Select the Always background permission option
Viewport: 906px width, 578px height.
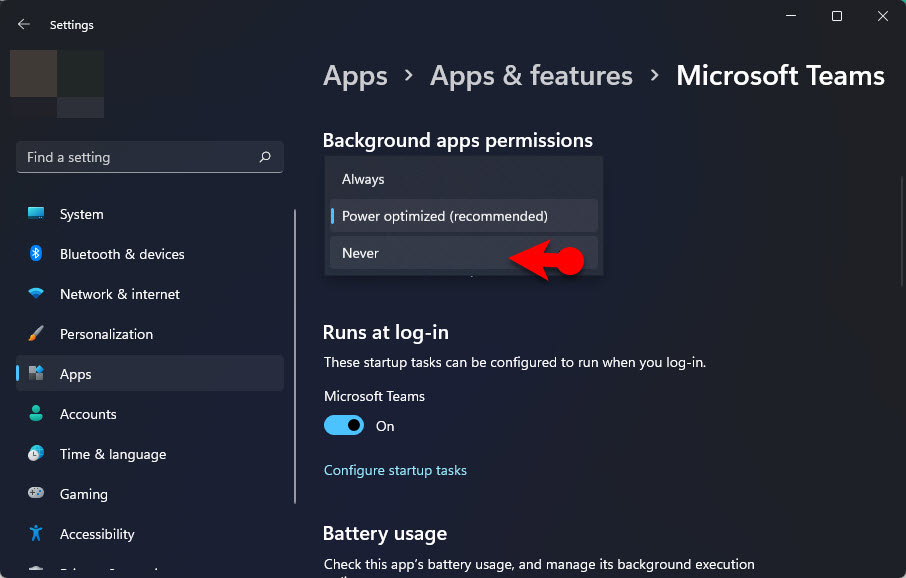[x=463, y=179]
